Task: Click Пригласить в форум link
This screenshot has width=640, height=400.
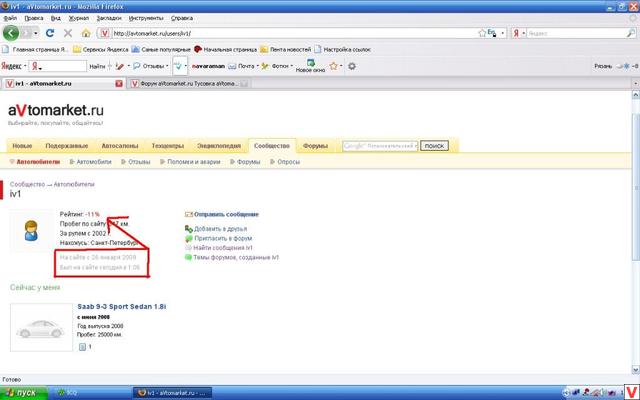Action: point(223,238)
